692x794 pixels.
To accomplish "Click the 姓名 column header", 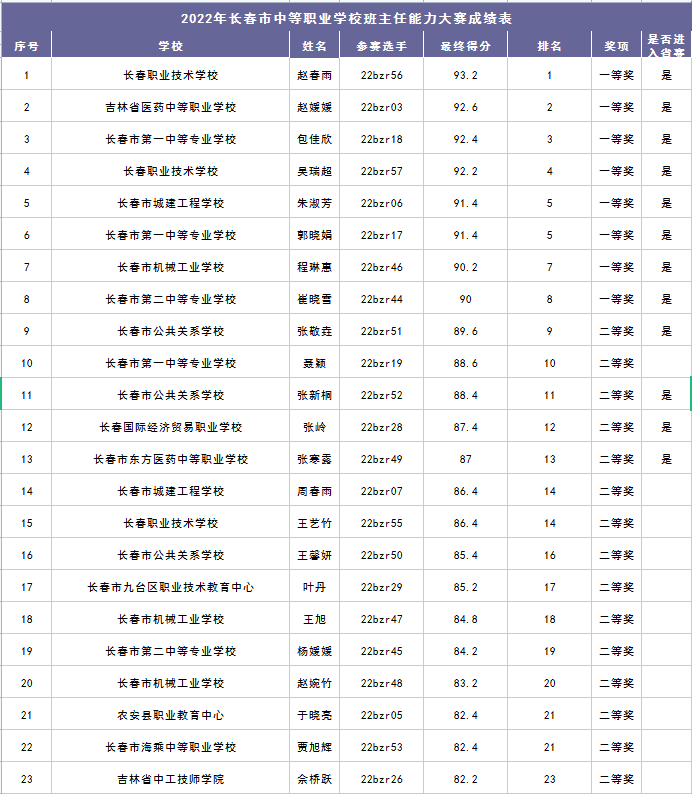I will point(314,46).
